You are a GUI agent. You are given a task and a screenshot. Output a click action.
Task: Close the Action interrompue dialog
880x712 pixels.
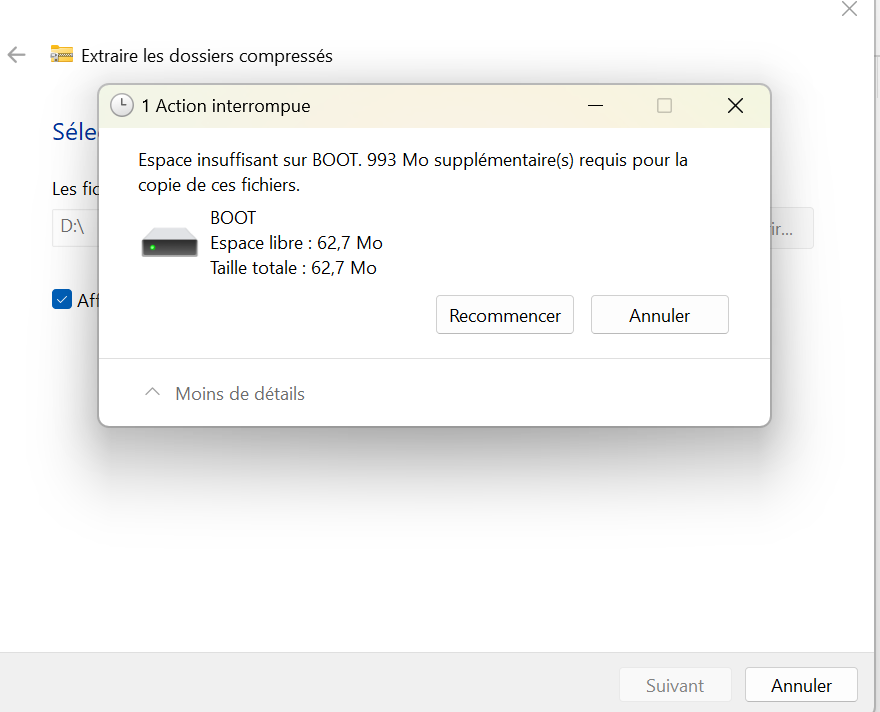[735, 105]
